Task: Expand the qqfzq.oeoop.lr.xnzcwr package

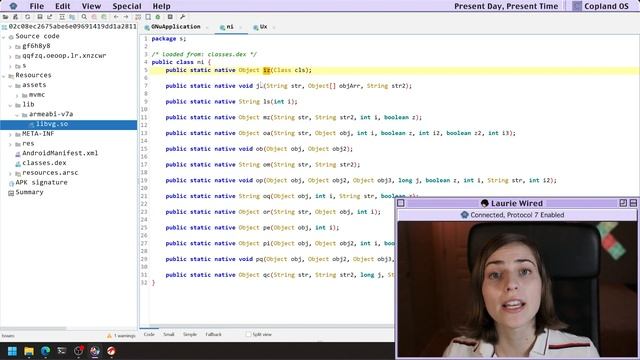Action: pos(10,56)
